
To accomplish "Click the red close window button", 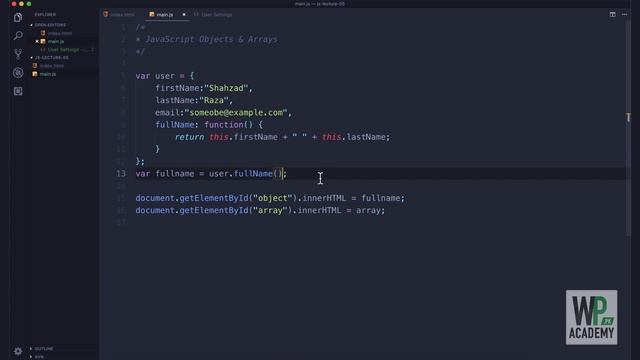I will pyautogui.click(x=14, y=4).
